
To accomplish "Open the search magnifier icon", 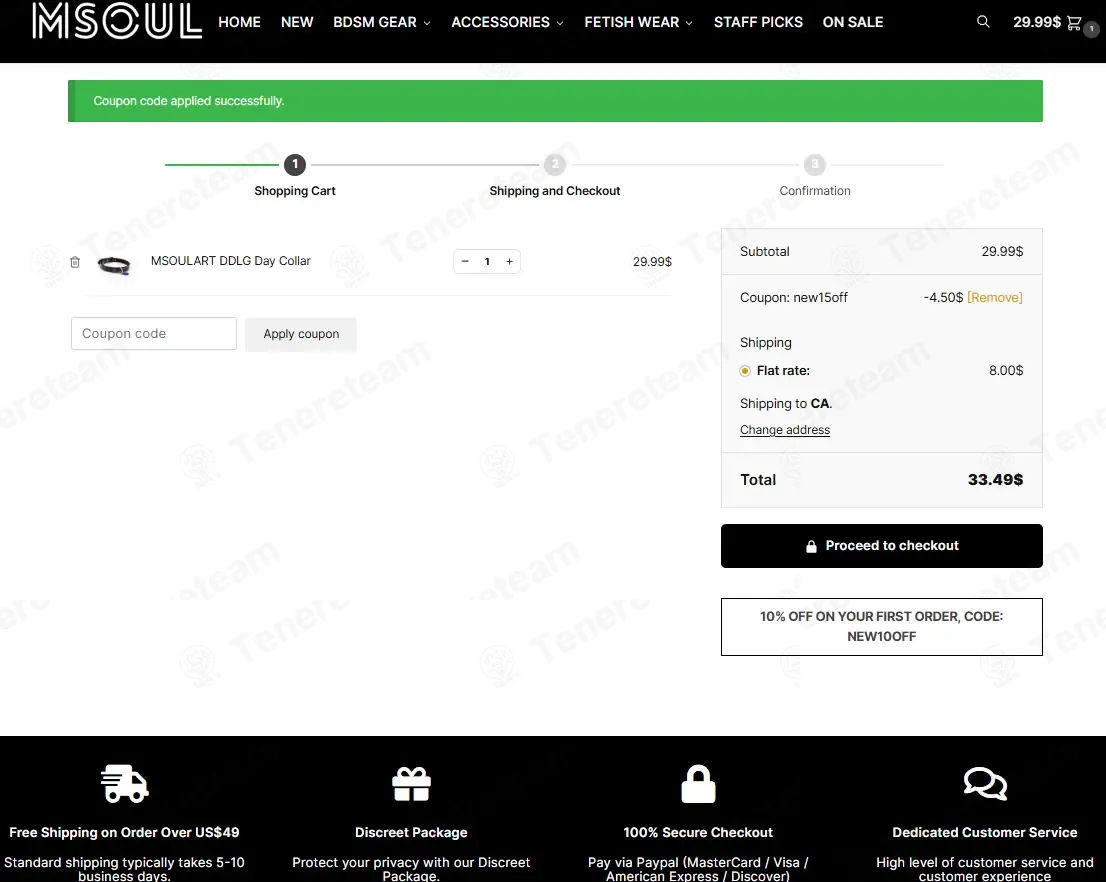I will tap(983, 22).
